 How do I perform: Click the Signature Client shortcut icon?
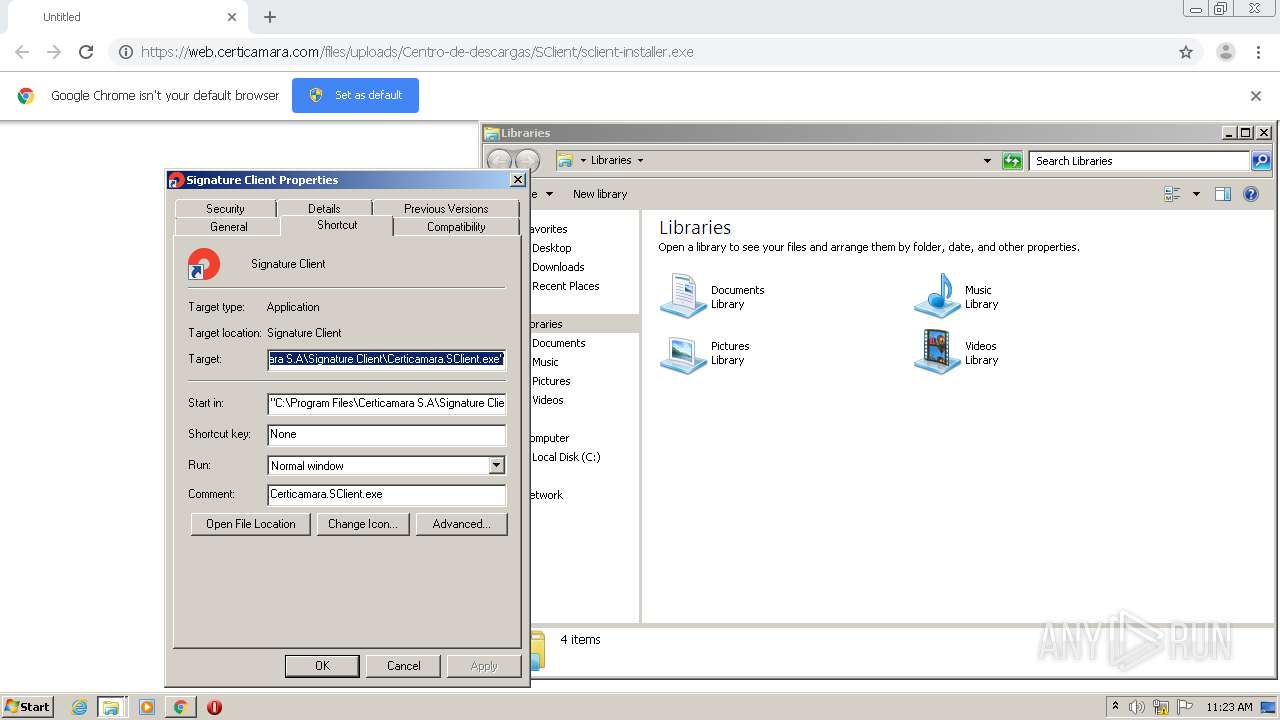coord(204,264)
